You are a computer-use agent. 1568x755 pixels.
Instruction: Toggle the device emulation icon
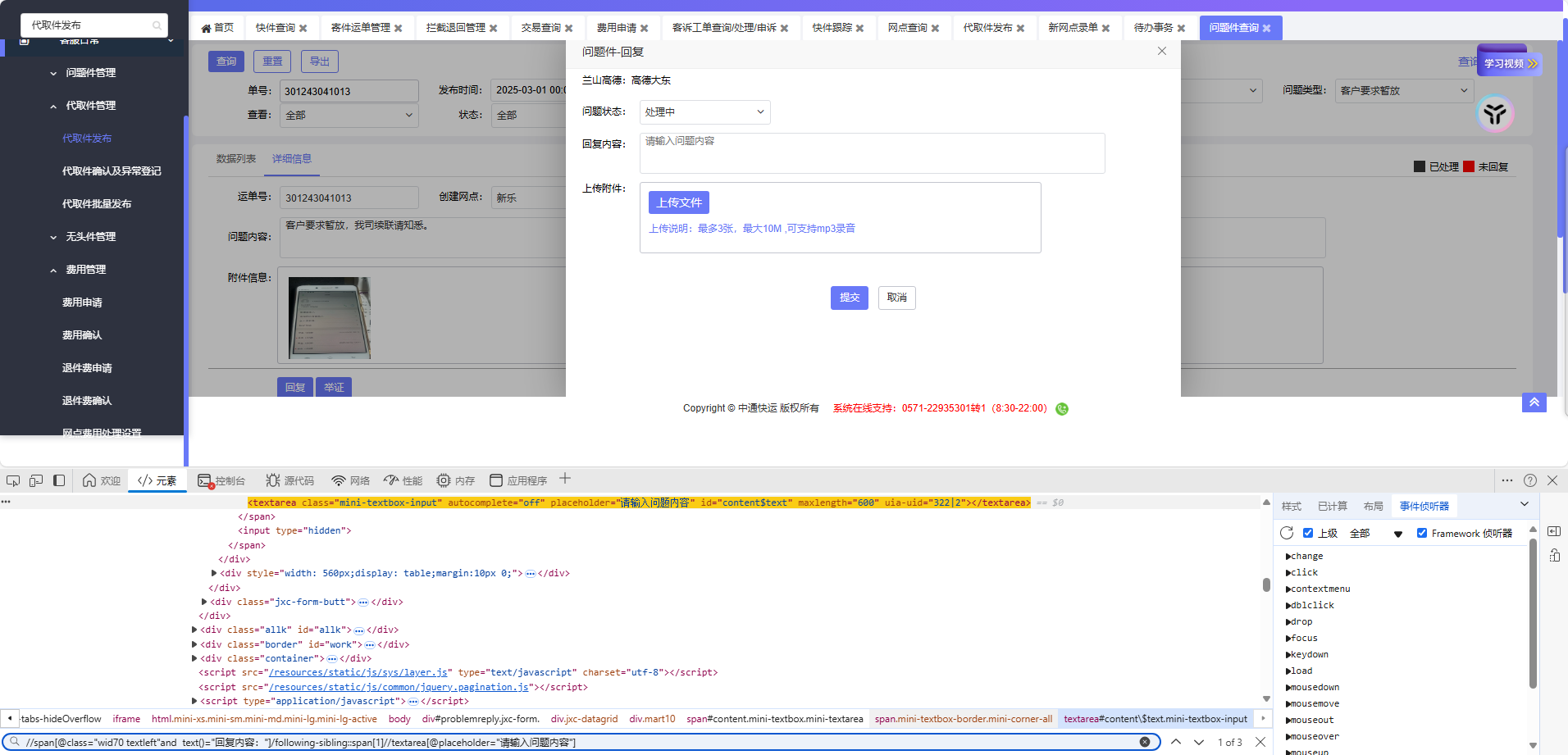[x=36, y=480]
